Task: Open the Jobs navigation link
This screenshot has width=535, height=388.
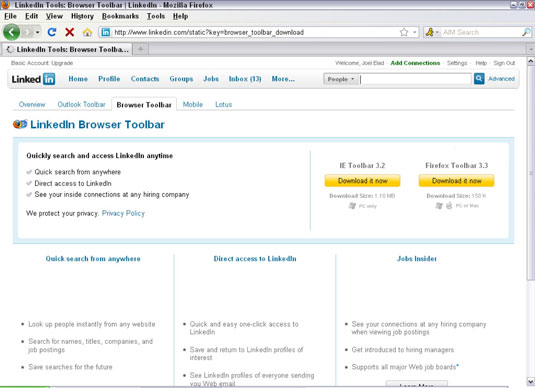Action: tap(211, 79)
